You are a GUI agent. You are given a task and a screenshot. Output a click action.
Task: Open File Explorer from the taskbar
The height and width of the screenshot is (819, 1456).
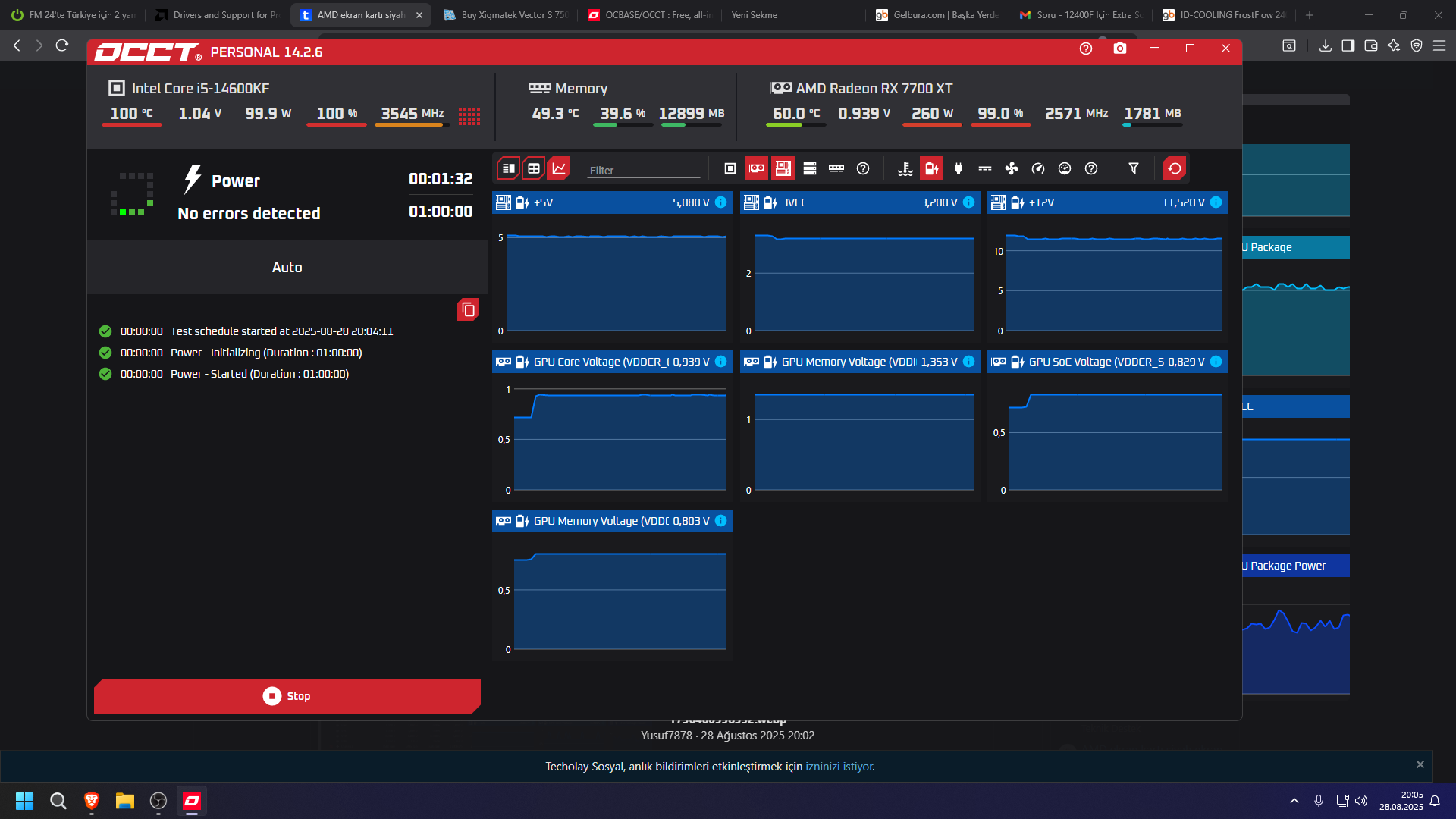coord(125,801)
